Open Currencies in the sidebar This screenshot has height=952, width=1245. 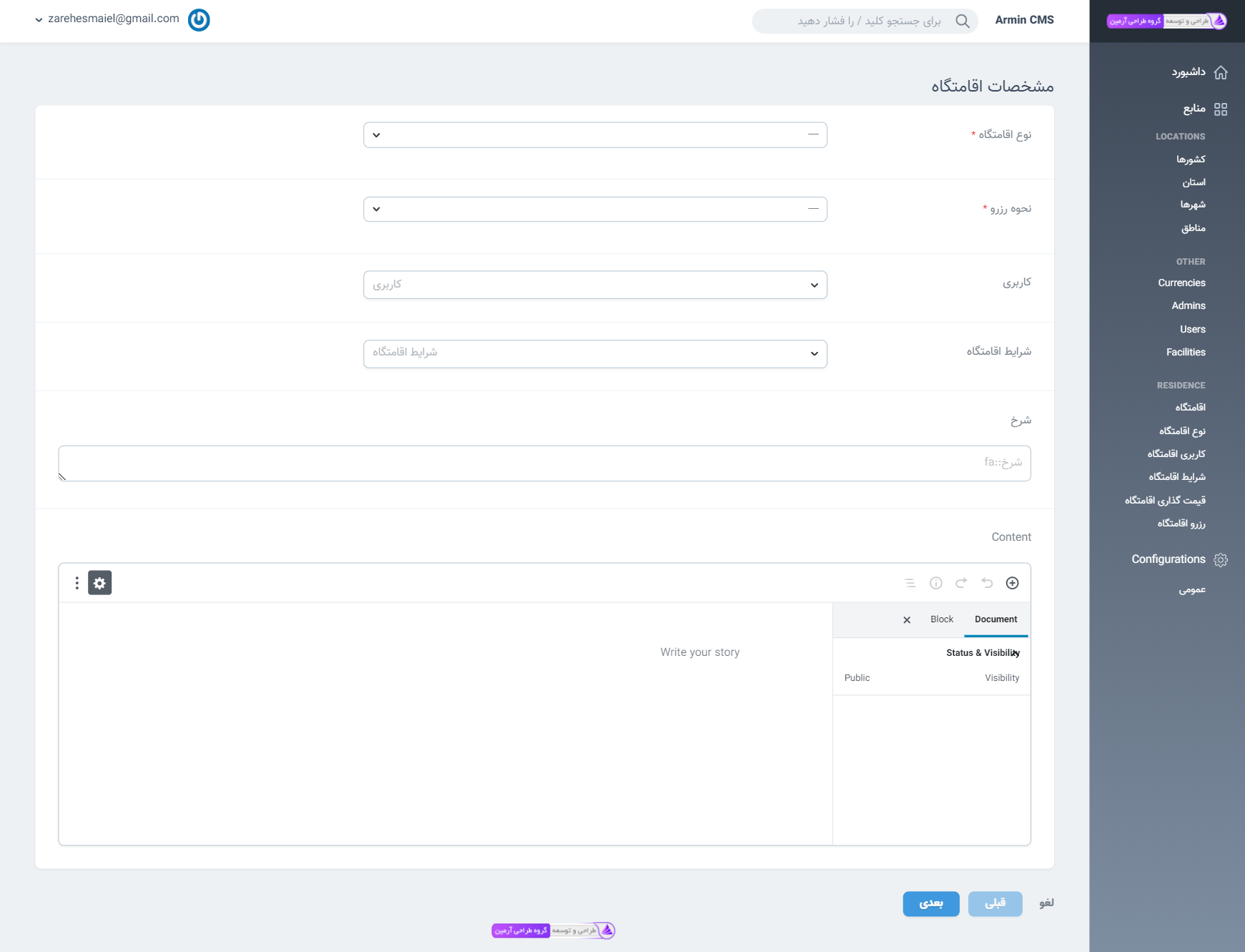[1181, 283]
